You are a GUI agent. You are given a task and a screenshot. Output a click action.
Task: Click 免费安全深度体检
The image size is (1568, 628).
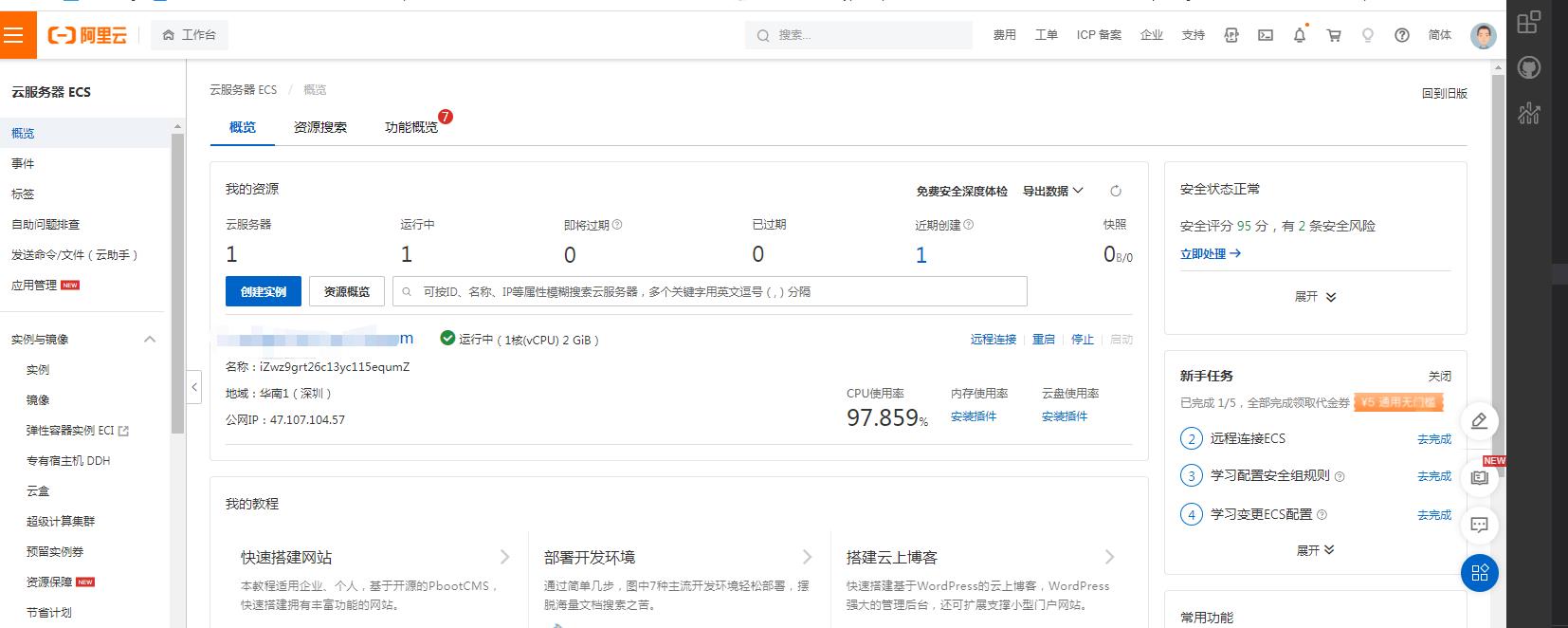(x=961, y=191)
